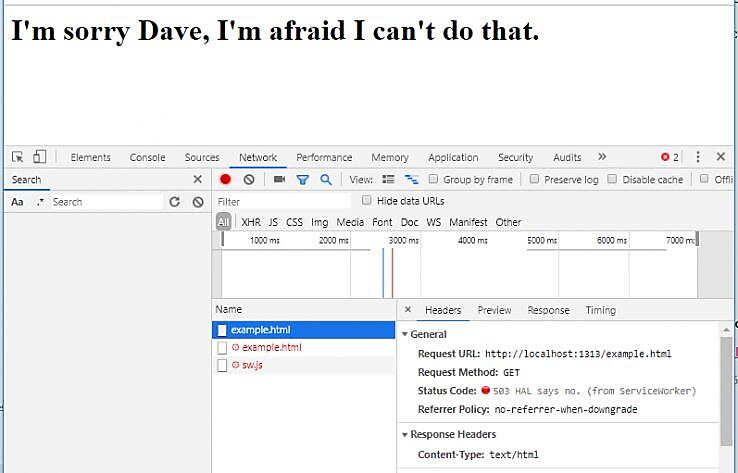Collapse the Response Headers section

(405, 434)
